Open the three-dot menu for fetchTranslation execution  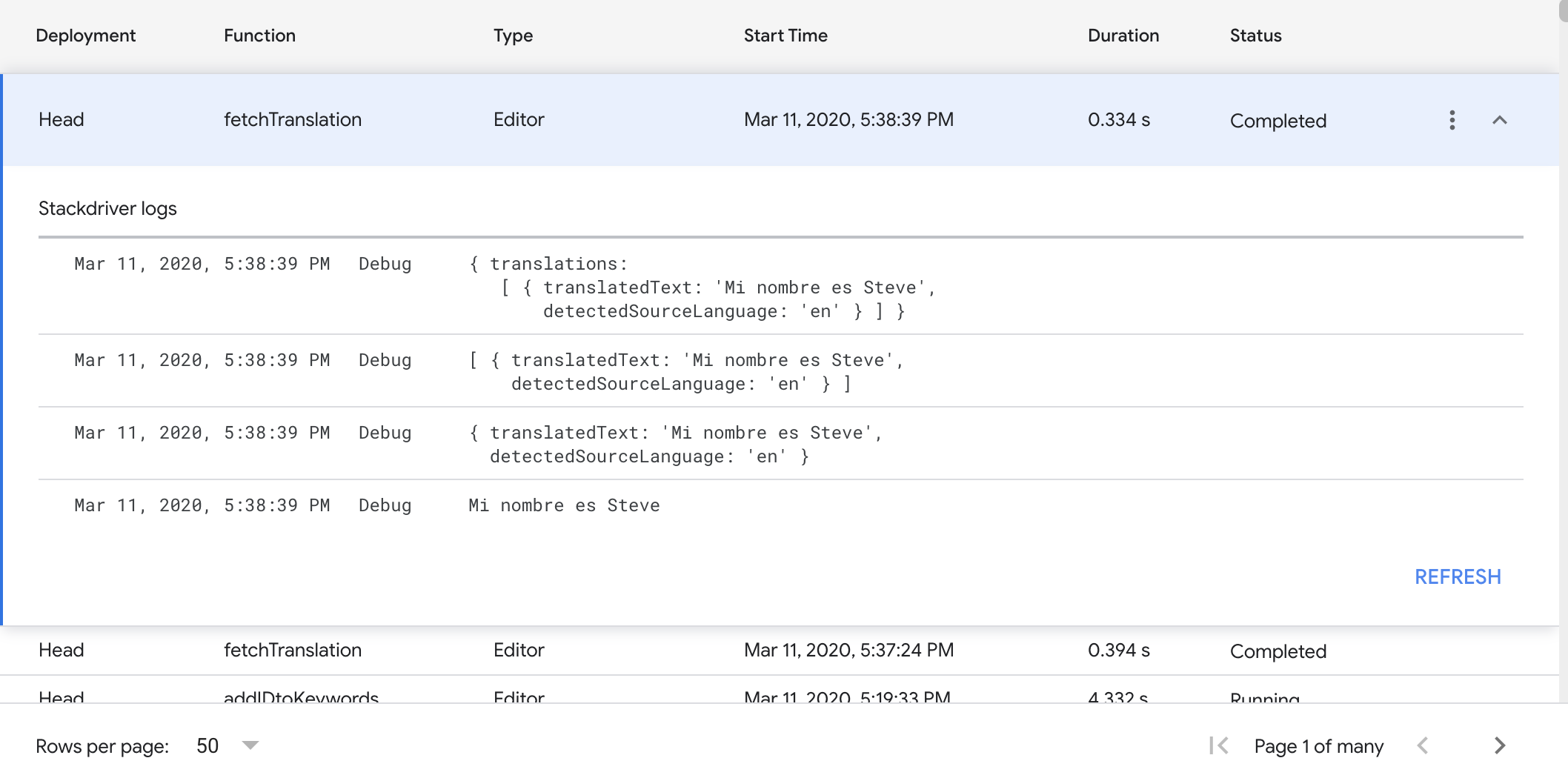1452,120
